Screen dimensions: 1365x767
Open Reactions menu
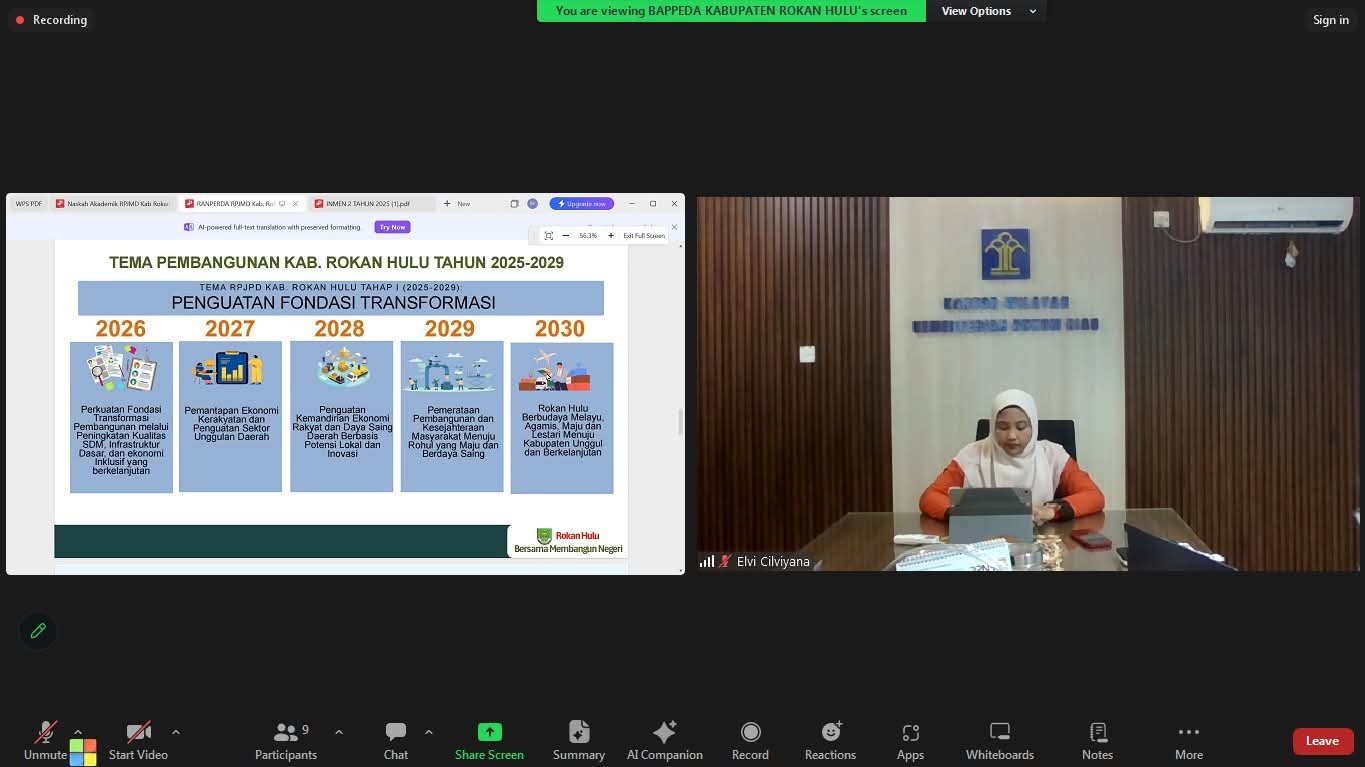(830, 741)
